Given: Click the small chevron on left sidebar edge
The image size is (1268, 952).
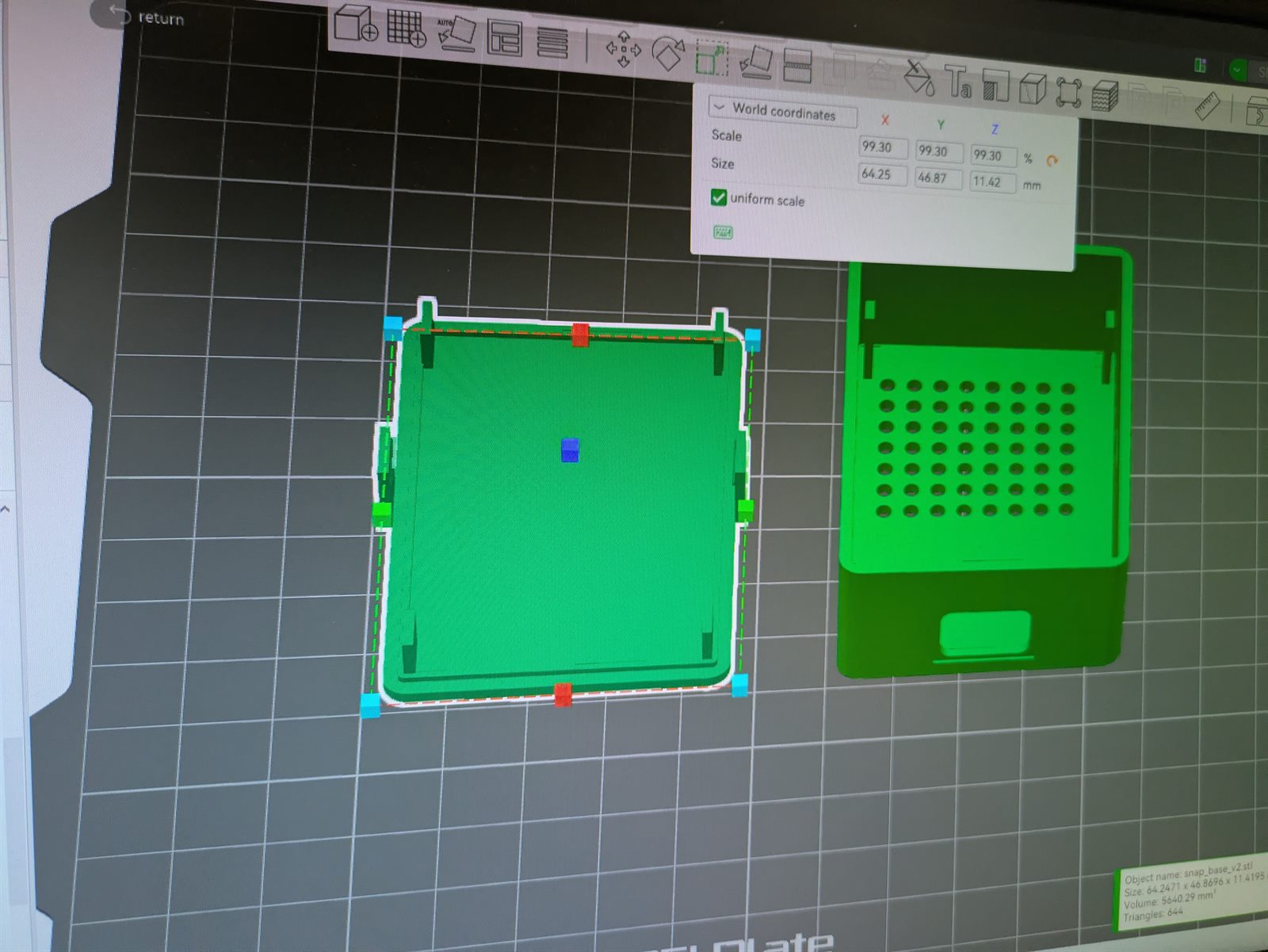Looking at the screenshot, I should (x=5, y=509).
